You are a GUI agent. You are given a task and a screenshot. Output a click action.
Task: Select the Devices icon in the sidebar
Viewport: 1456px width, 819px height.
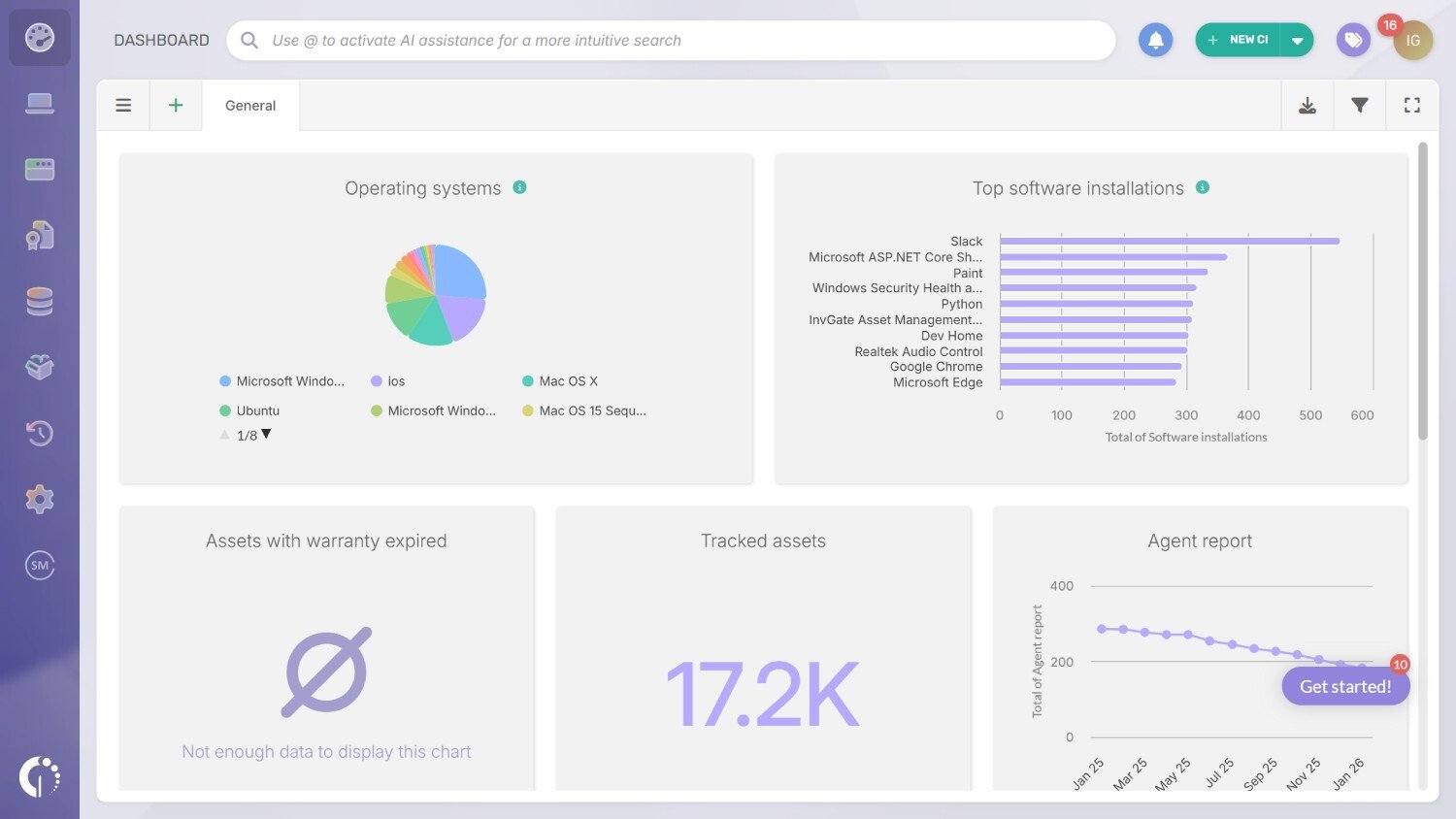[x=40, y=102]
